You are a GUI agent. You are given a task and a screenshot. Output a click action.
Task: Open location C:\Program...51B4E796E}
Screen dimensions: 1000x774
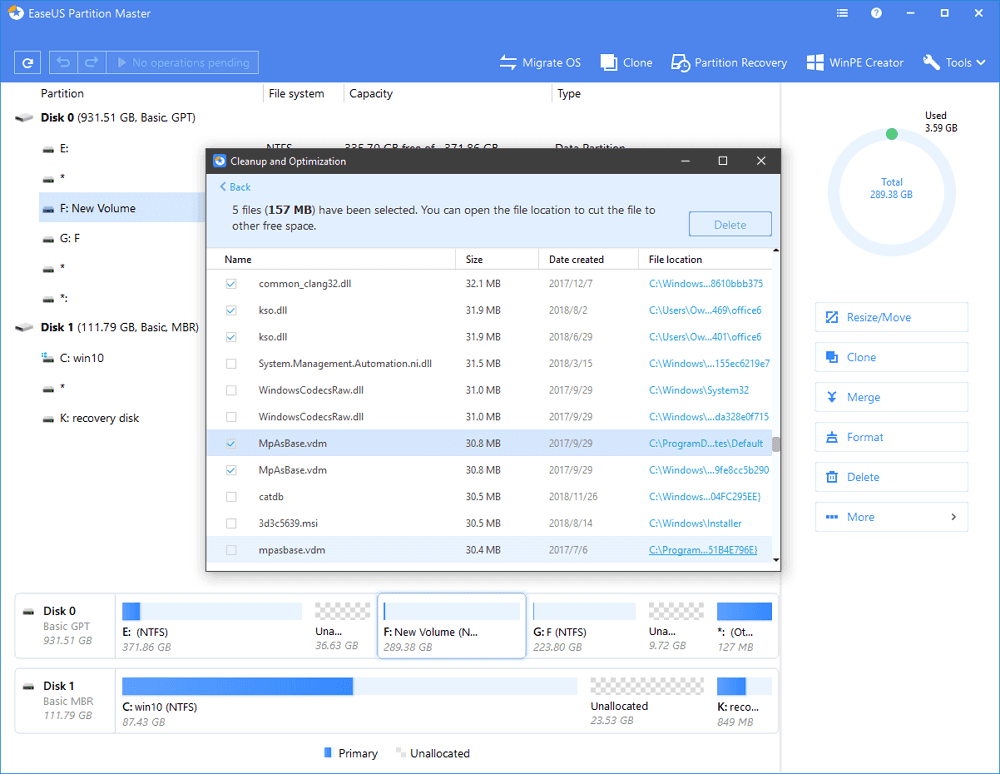(x=703, y=550)
